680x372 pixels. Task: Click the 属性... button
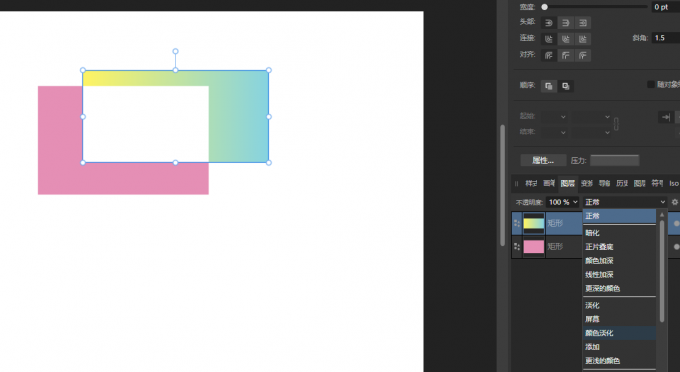(543, 160)
